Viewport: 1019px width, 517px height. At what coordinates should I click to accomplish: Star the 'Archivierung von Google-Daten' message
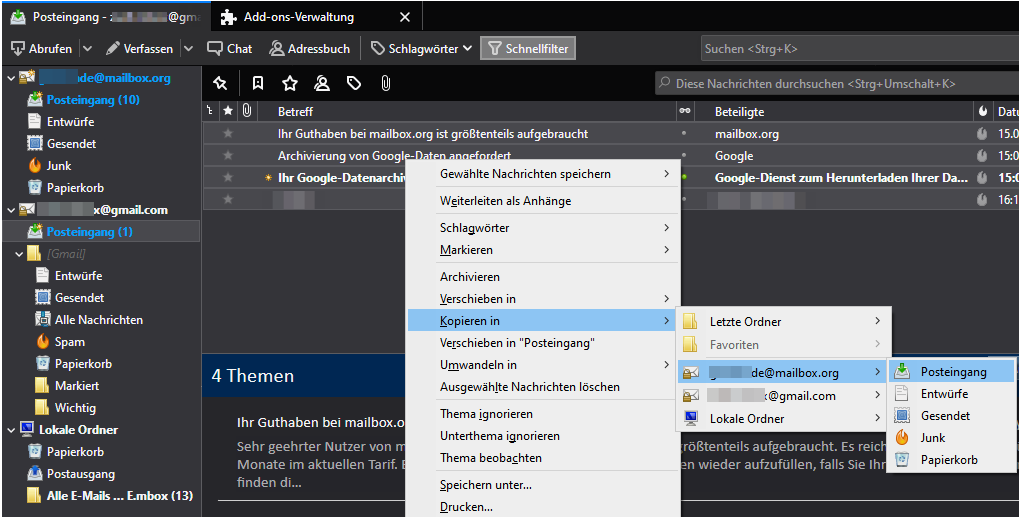(x=227, y=156)
